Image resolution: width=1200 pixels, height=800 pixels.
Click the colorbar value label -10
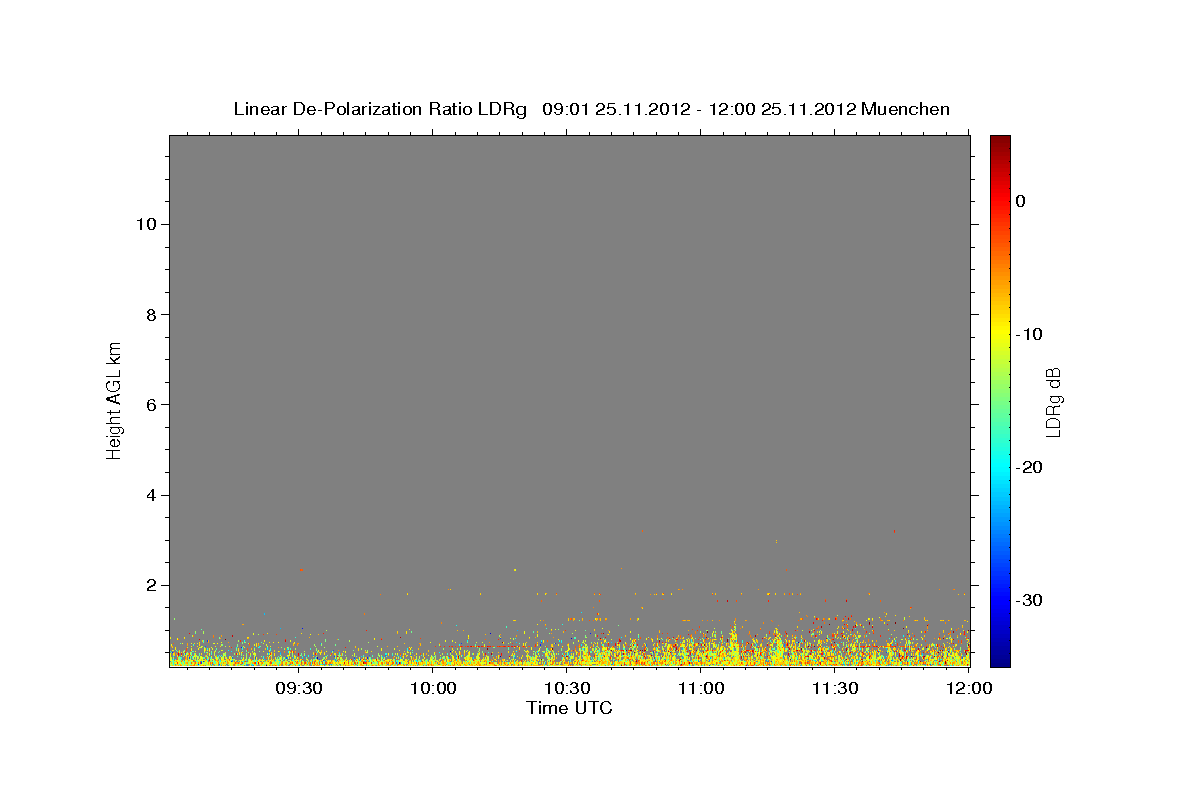coord(1029,334)
